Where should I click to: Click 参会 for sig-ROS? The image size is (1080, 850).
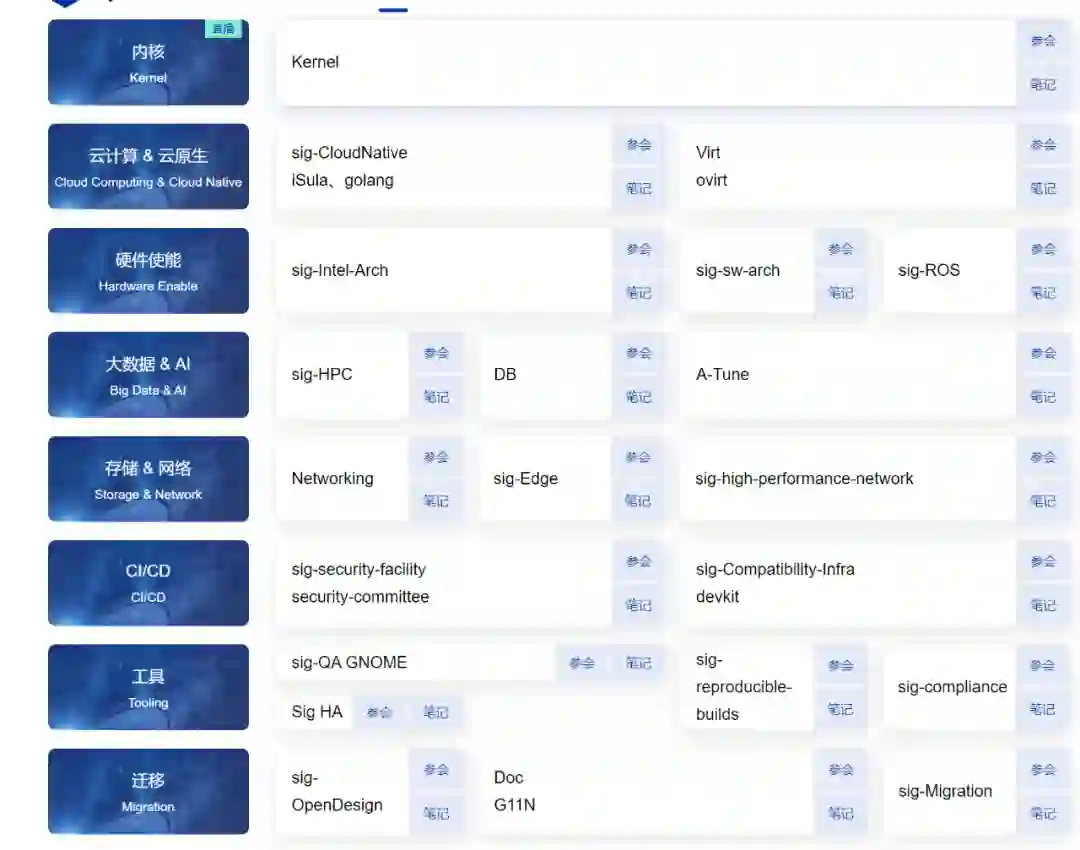coord(1043,249)
